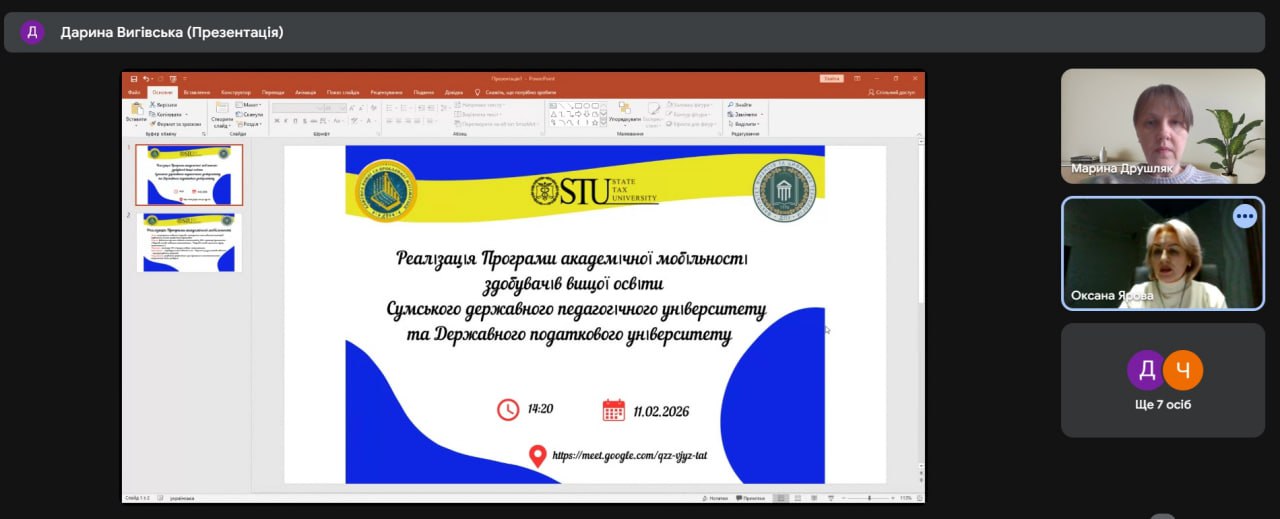Click the Cut (Вирізати) scissors command
Image resolution: width=1280 pixels, height=519 pixels.
(165, 104)
